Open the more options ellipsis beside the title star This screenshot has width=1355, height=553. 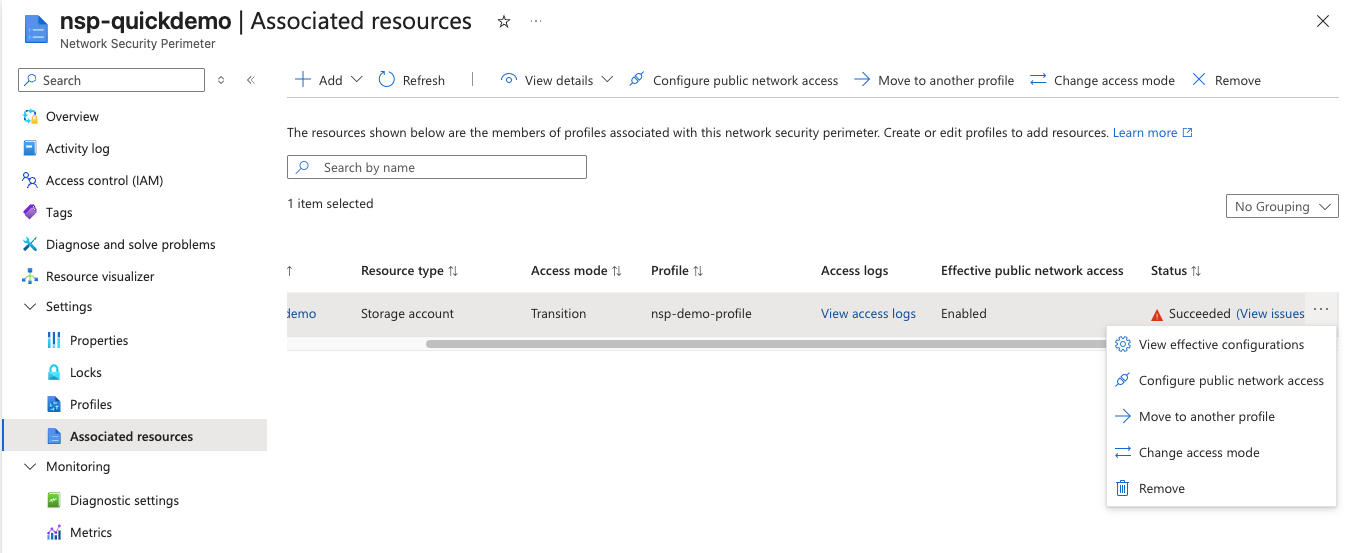pyautogui.click(x=536, y=21)
